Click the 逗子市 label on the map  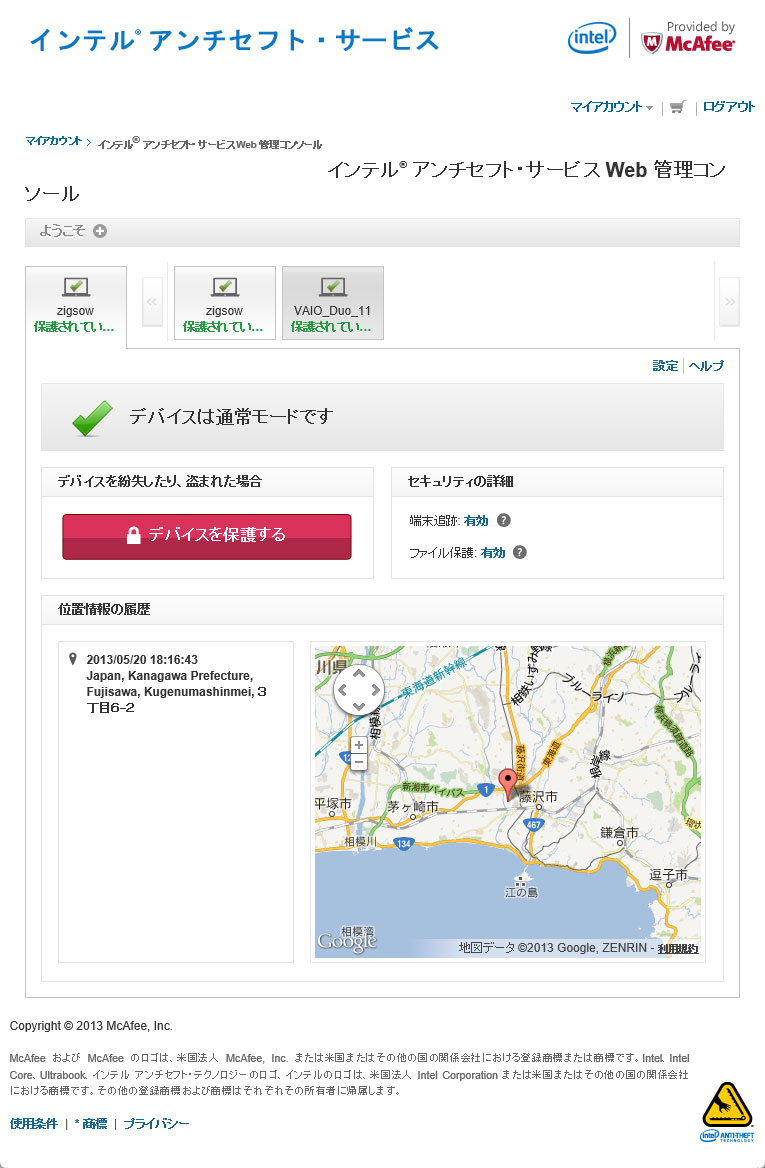pyautogui.click(x=668, y=874)
